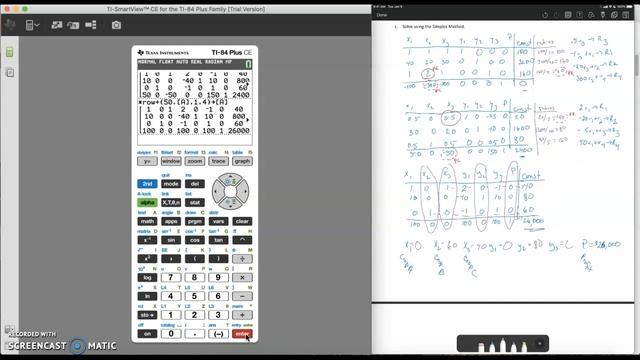Click the number 8 key
Viewport: 640px width, 360px height.
(195, 278)
